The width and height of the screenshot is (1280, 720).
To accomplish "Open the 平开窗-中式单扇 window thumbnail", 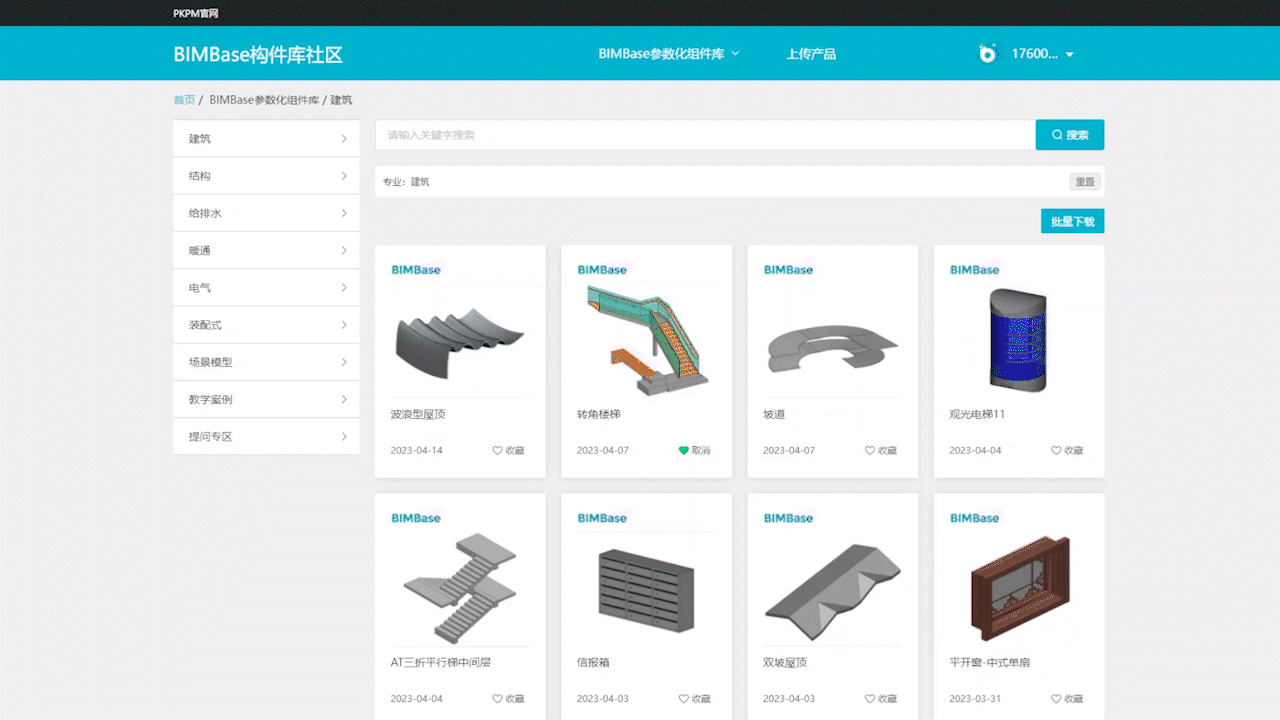I will coord(1020,589).
